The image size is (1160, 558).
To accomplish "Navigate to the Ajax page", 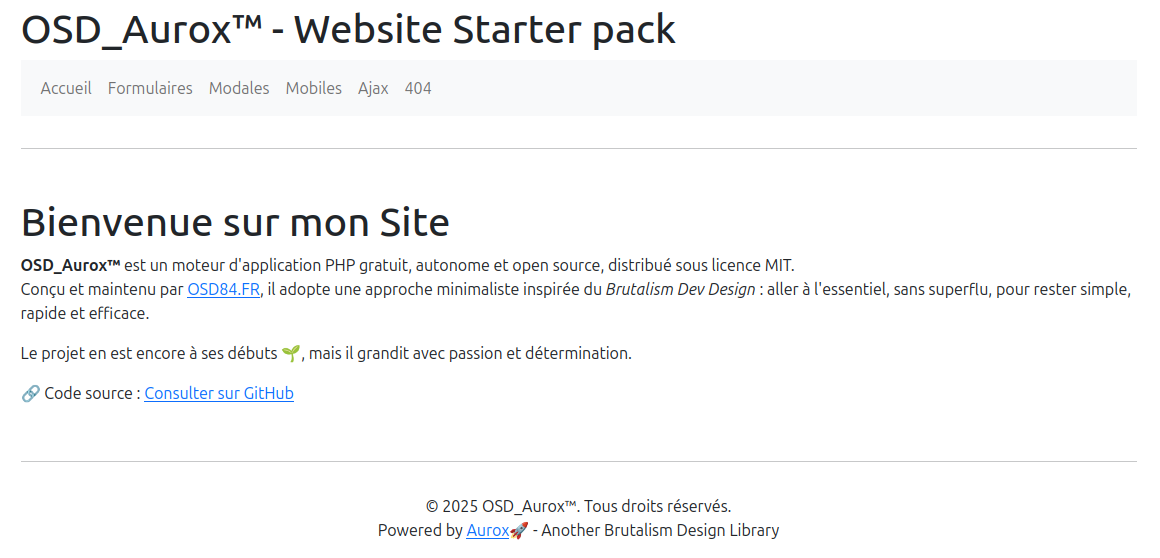I will (x=373, y=88).
